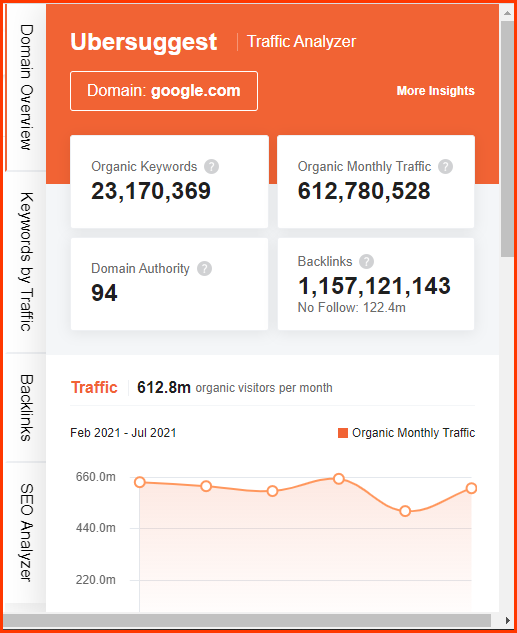The image size is (517, 633).
Task: Open help icon next to Domain Authority
Action: coord(205,268)
